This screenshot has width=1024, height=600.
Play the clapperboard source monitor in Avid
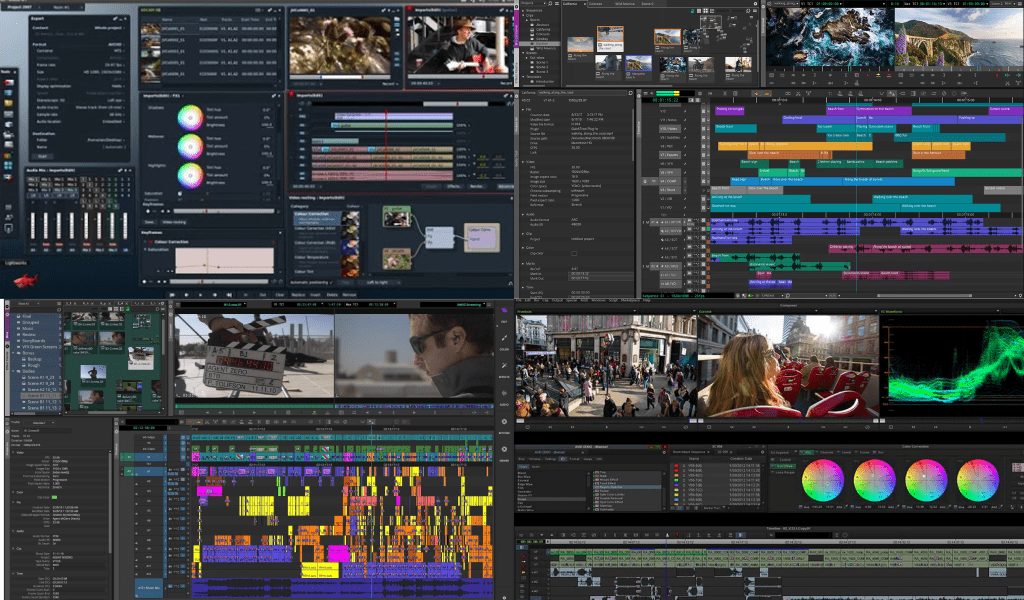pyautogui.click(x=254, y=413)
